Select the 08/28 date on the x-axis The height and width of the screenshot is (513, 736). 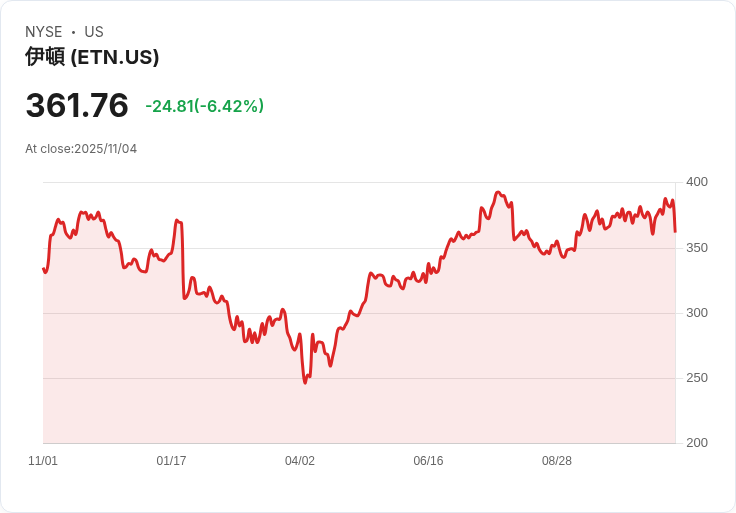click(x=557, y=461)
